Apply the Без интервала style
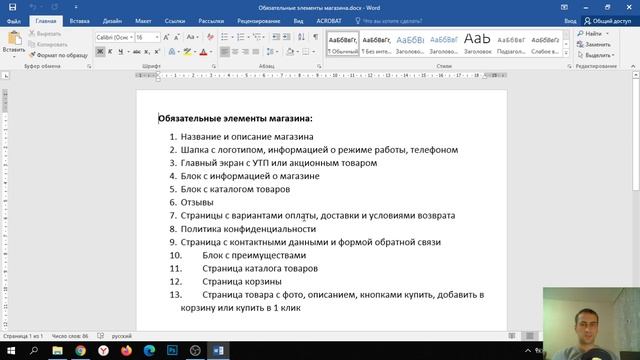Viewport: 640px width, 360px height. pyautogui.click(x=376, y=44)
